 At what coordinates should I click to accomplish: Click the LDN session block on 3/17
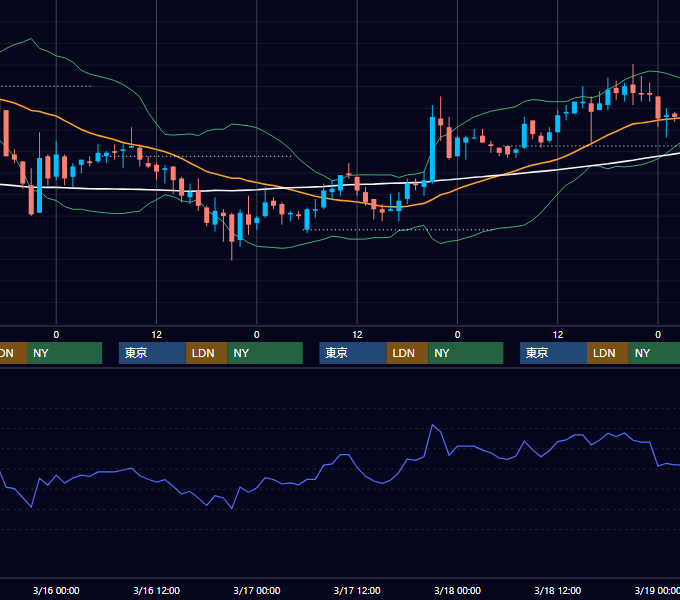(x=407, y=353)
